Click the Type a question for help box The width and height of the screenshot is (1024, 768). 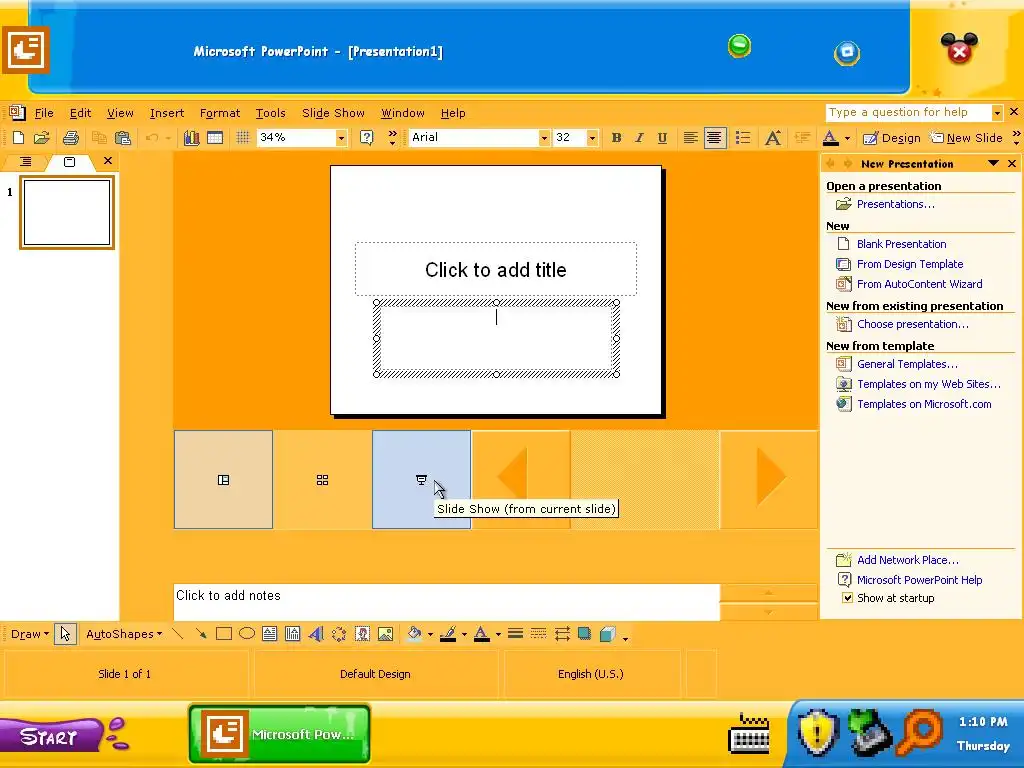coord(908,112)
